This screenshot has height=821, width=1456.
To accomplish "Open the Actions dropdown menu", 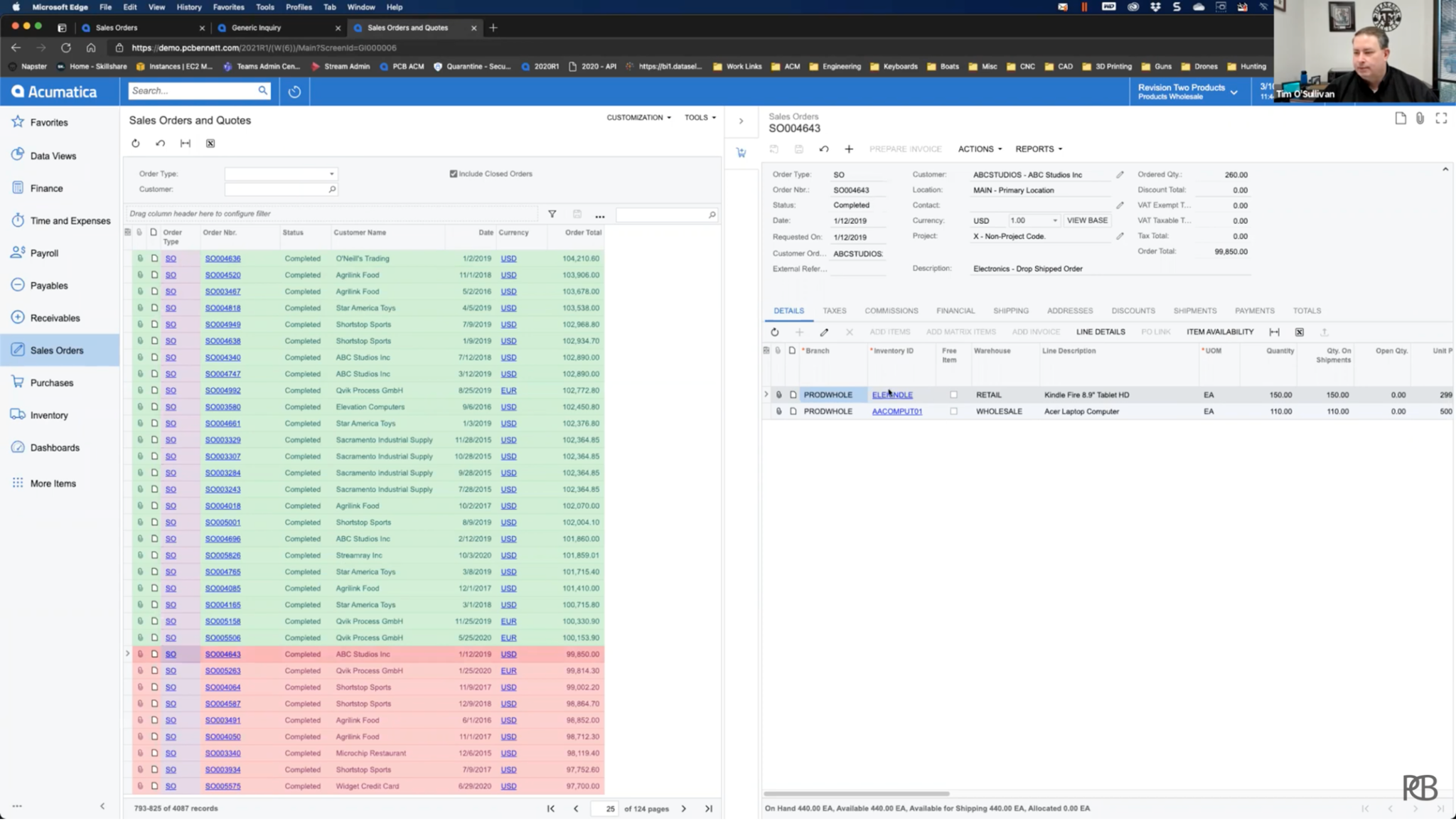I will [x=980, y=149].
